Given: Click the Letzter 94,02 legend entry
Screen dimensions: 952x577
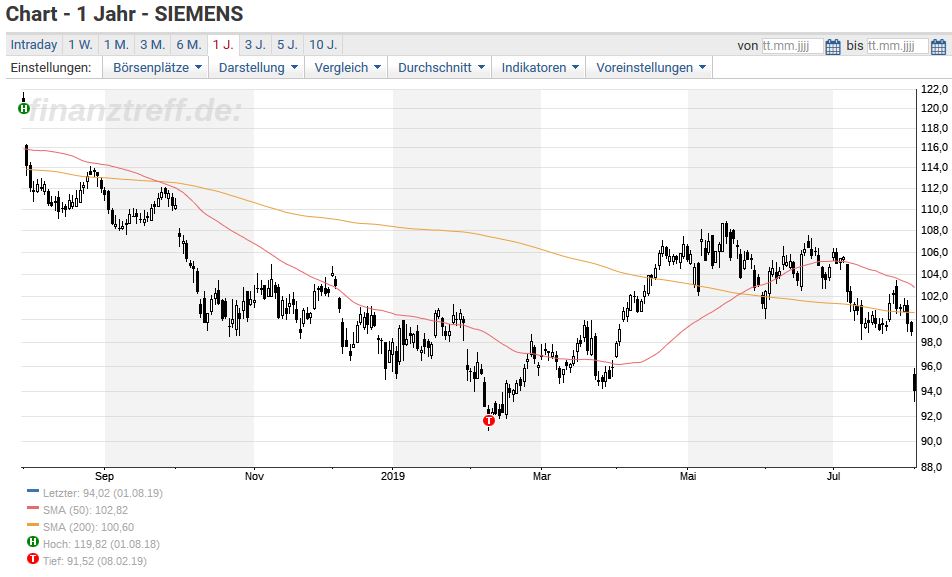Looking at the screenshot, I should point(103,493).
